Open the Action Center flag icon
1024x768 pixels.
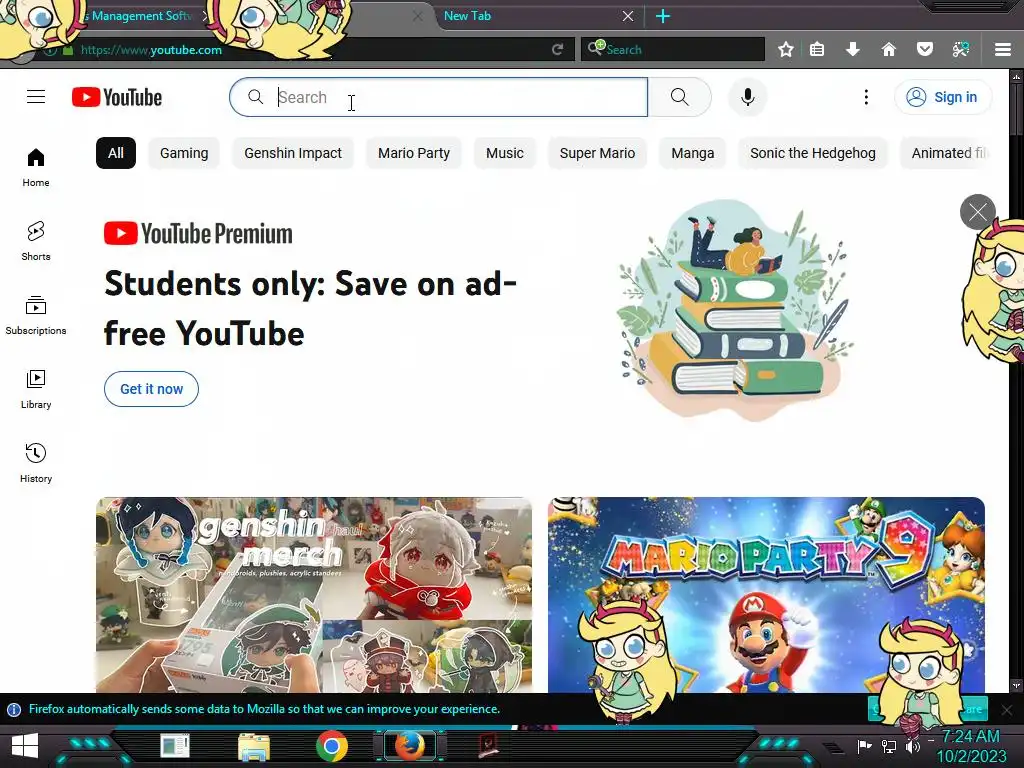(864, 746)
